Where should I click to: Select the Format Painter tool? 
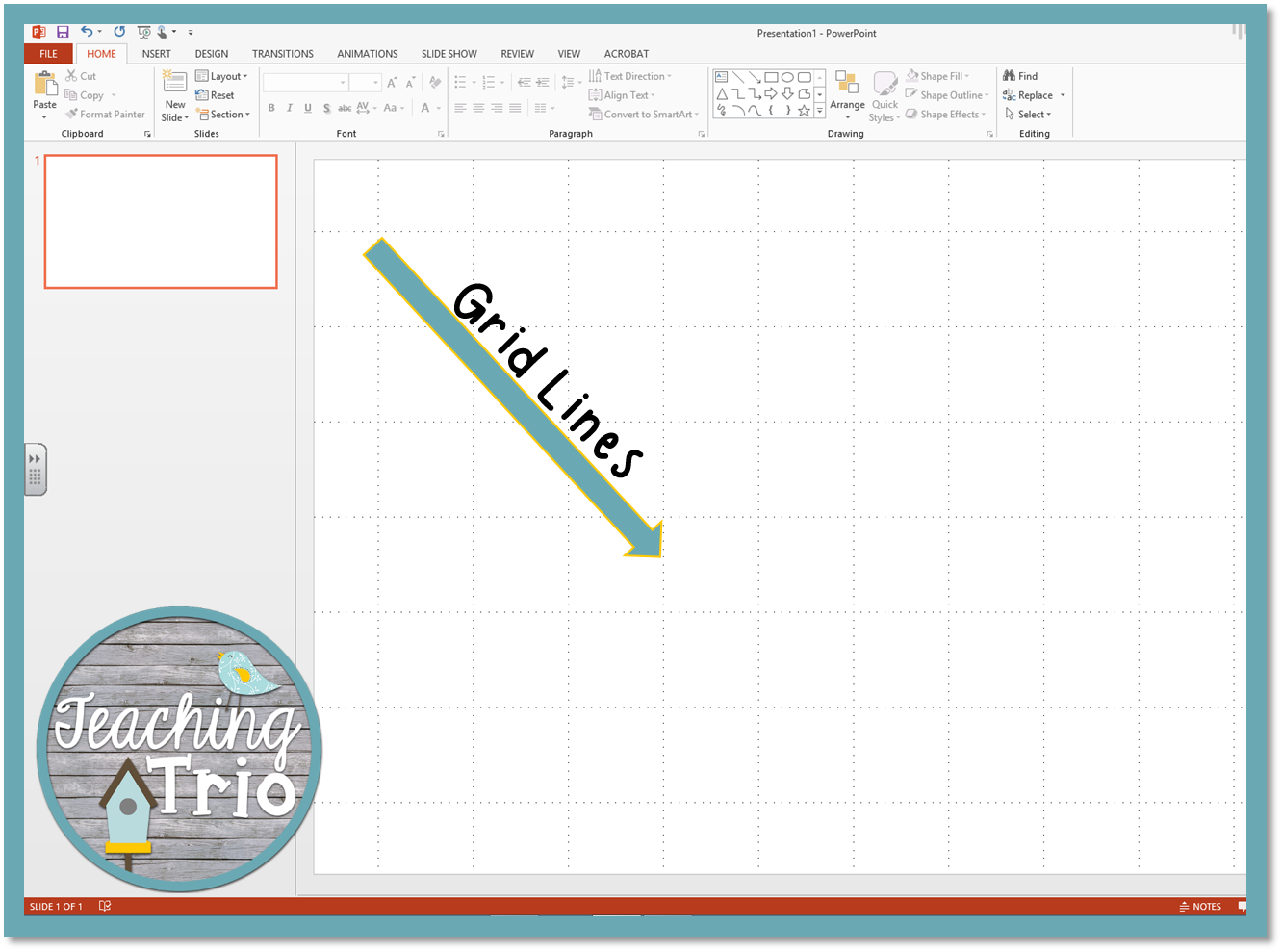[x=105, y=114]
